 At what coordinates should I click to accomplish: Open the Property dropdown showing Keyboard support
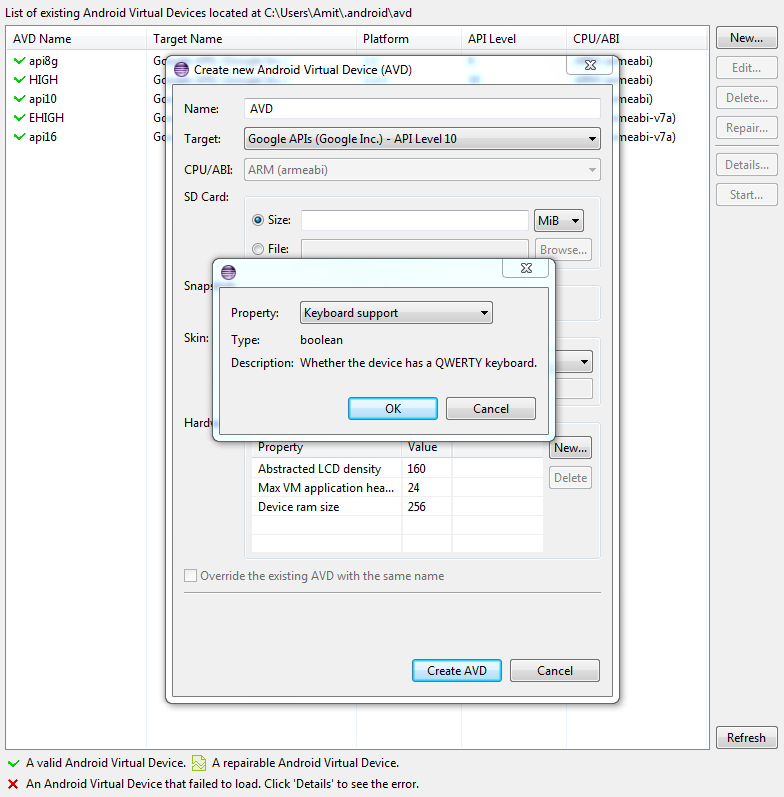point(396,313)
